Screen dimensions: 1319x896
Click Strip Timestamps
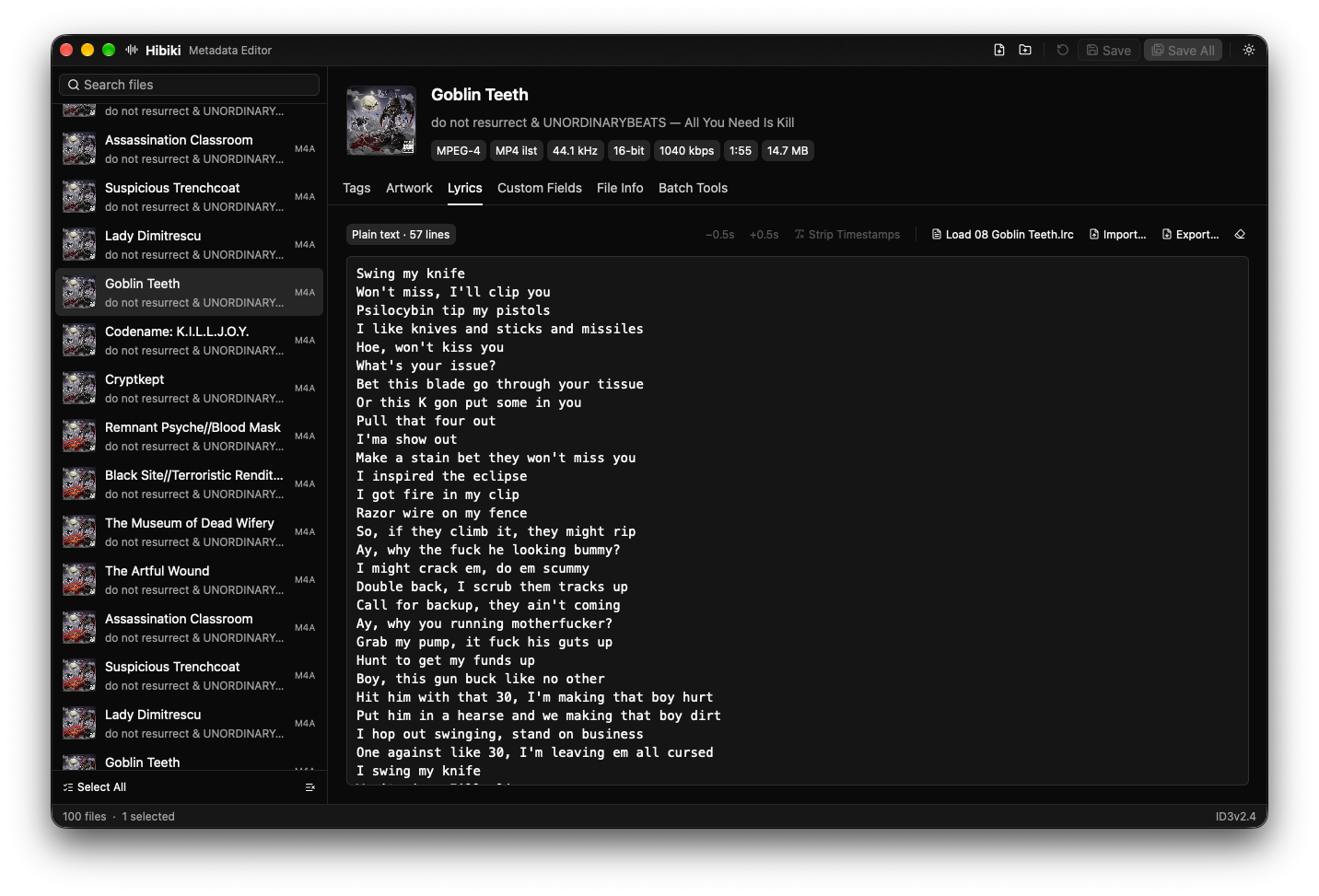coord(847,235)
